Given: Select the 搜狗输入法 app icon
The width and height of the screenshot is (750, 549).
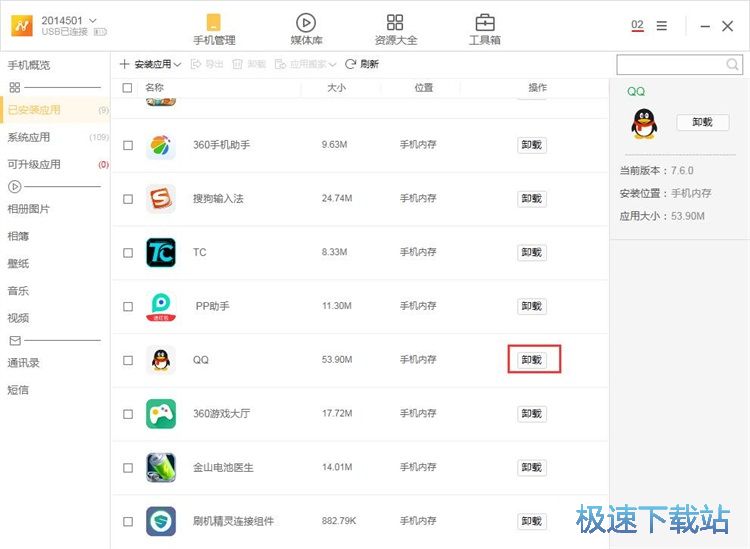Looking at the screenshot, I should coord(161,198).
